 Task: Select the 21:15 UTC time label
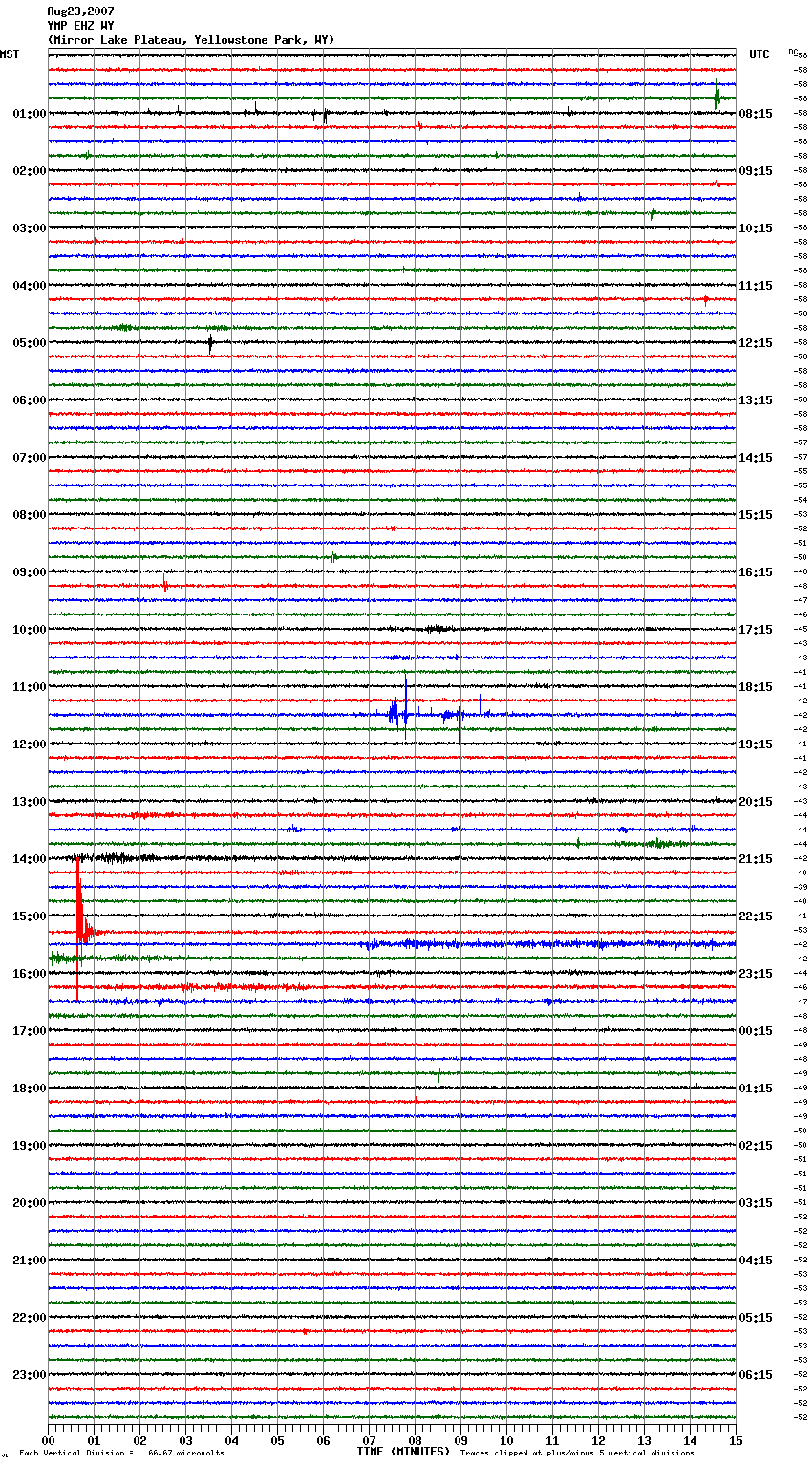(756, 859)
